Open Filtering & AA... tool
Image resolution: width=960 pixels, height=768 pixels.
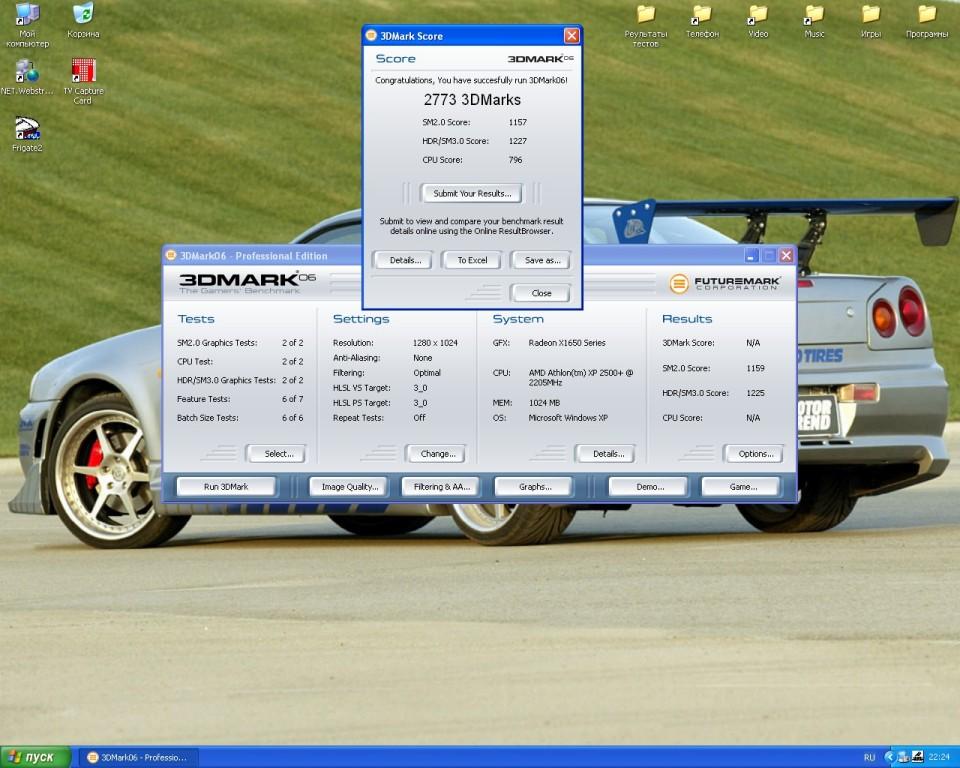[441, 487]
